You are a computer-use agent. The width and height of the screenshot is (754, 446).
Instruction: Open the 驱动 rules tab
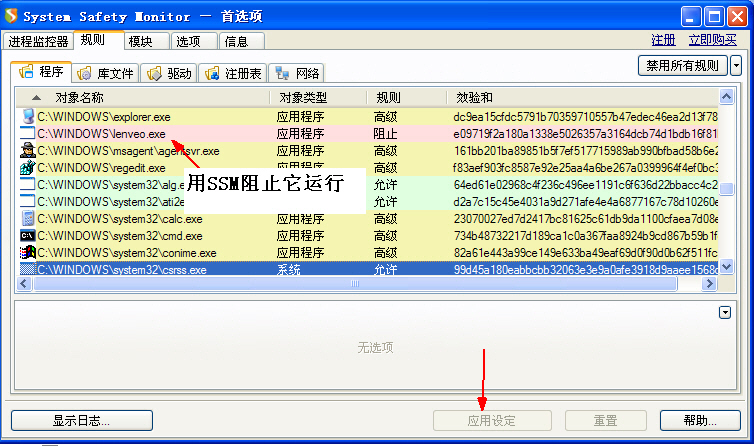(169, 74)
